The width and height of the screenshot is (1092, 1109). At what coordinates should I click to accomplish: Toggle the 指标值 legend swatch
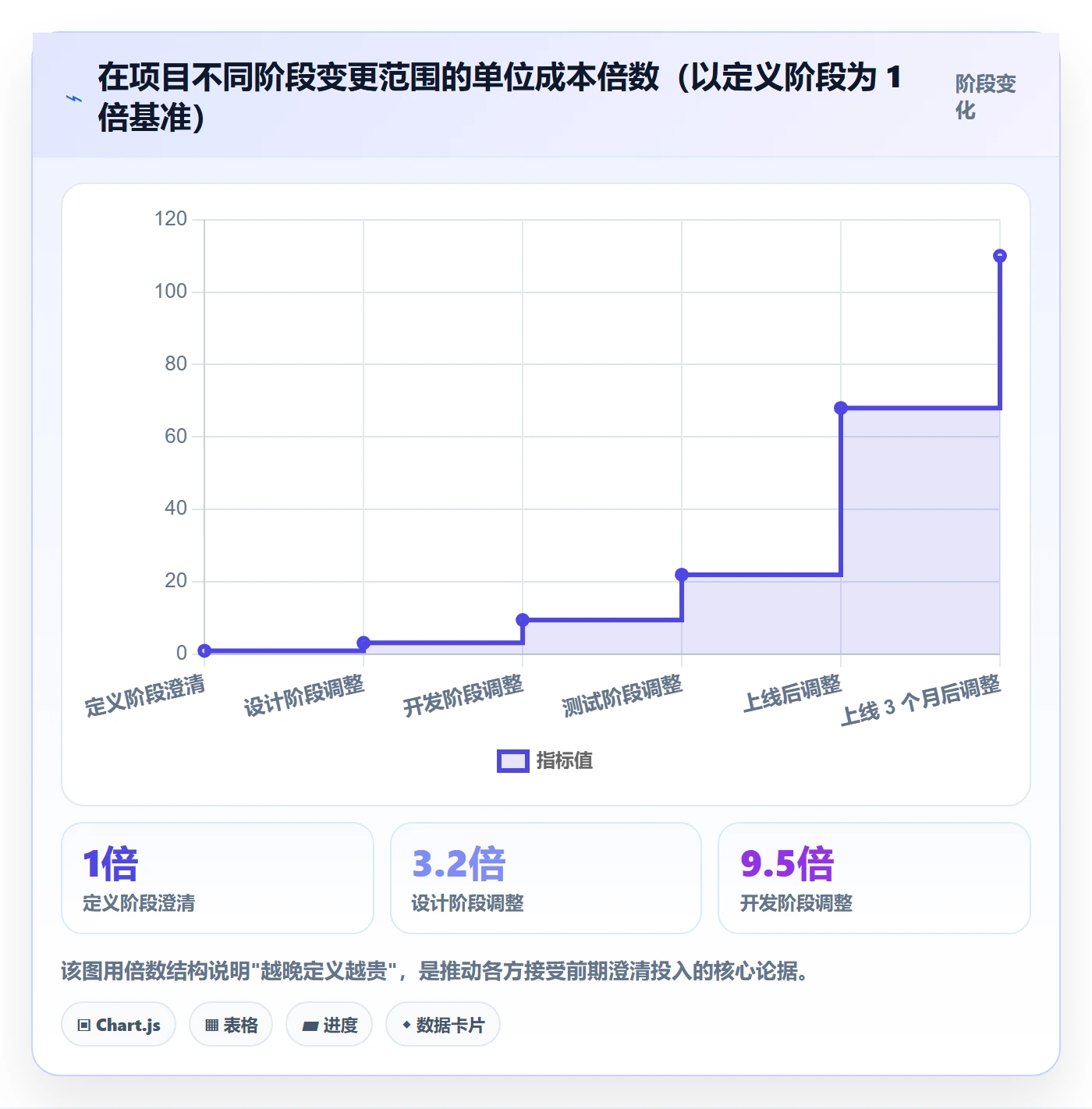(513, 761)
